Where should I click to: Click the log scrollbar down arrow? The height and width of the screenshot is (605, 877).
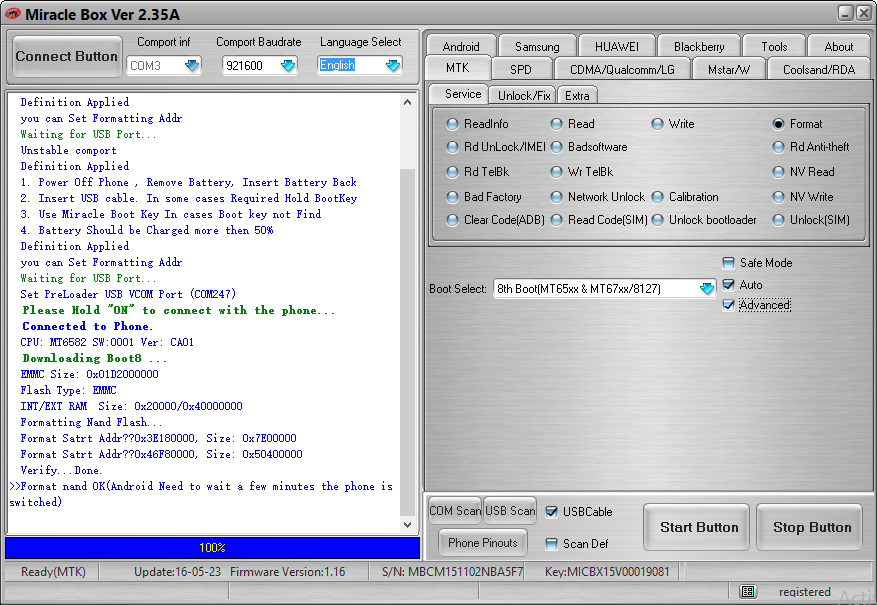coord(407,524)
